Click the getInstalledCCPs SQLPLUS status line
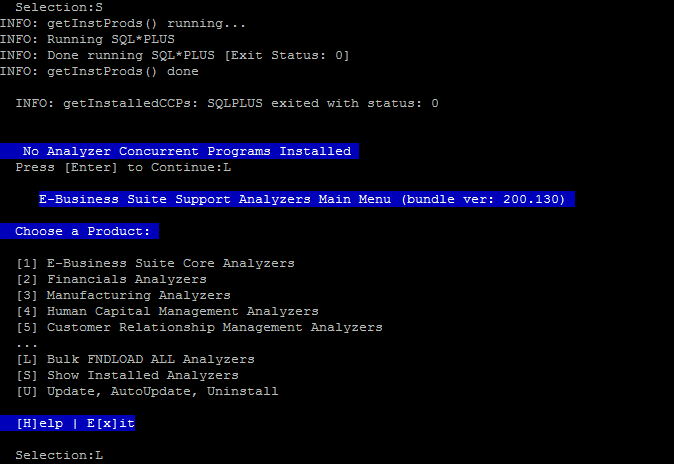Image resolution: width=674 pixels, height=464 pixels. [x=227, y=103]
